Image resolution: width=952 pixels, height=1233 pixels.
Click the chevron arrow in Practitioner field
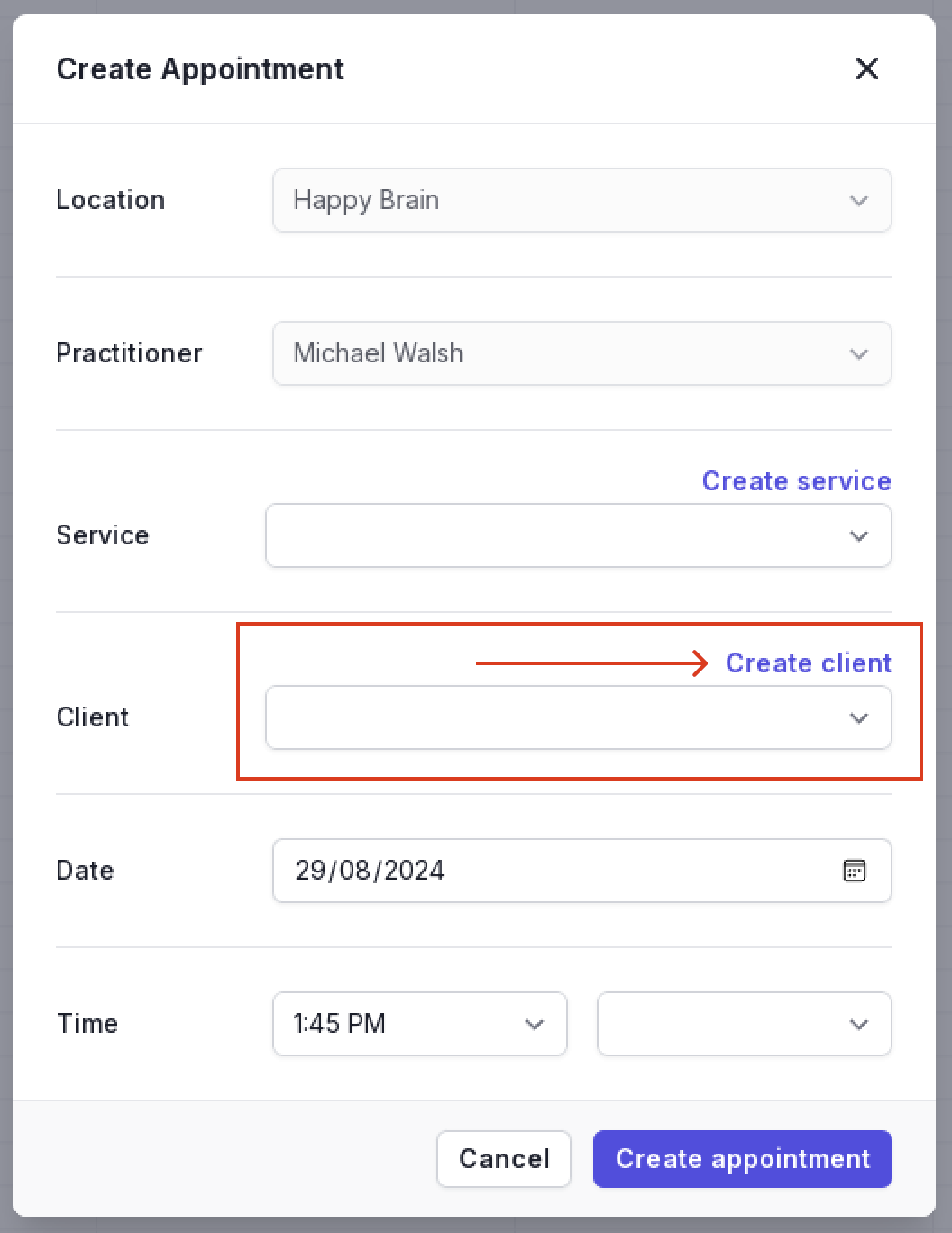click(x=858, y=354)
